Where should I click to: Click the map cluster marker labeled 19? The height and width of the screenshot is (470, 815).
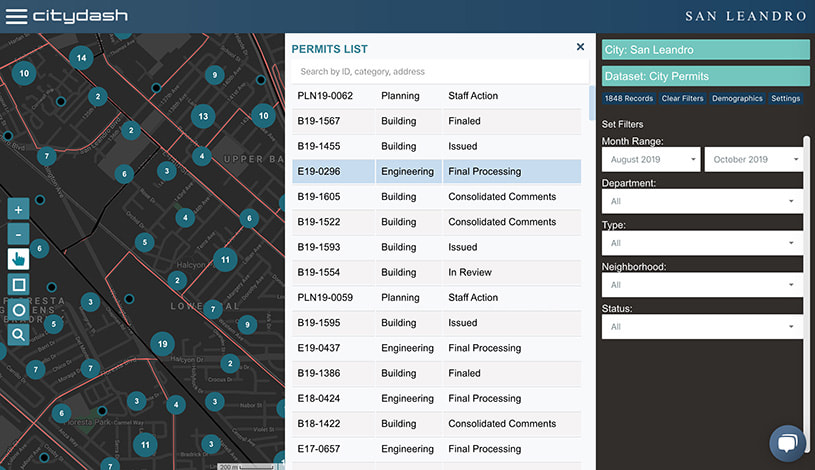point(163,345)
